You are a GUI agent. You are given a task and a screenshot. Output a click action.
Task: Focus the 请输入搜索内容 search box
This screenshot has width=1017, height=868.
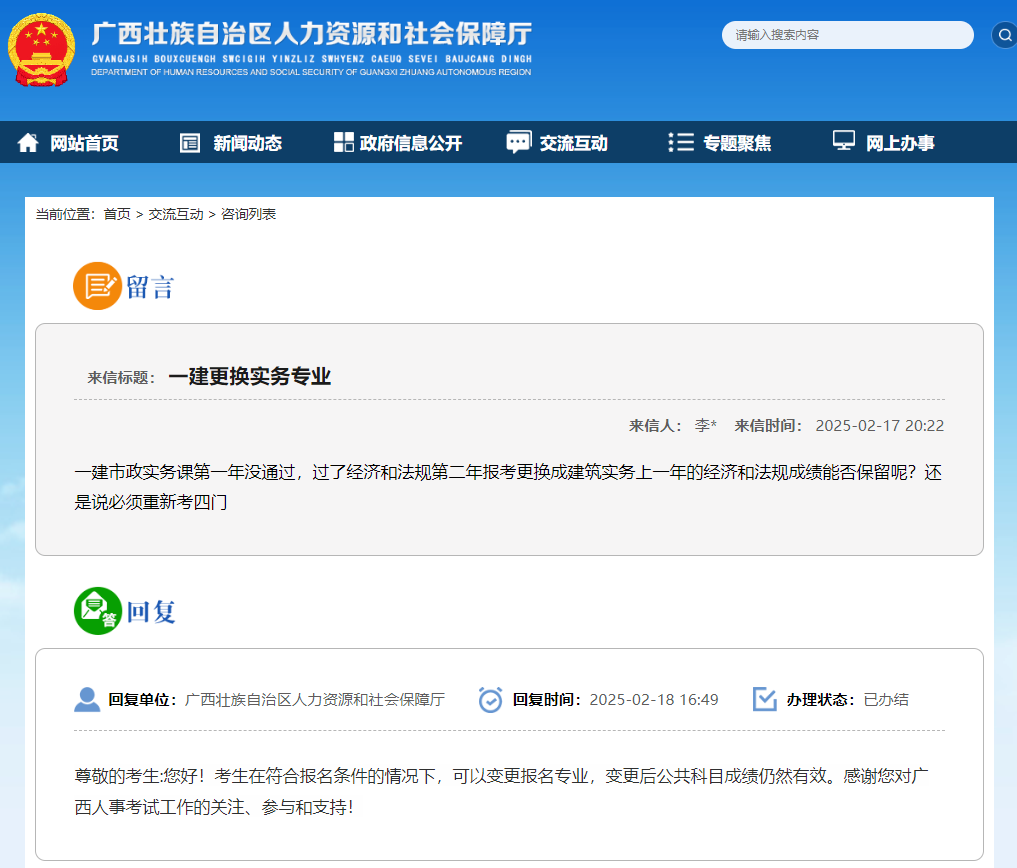[x=848, y=35]
